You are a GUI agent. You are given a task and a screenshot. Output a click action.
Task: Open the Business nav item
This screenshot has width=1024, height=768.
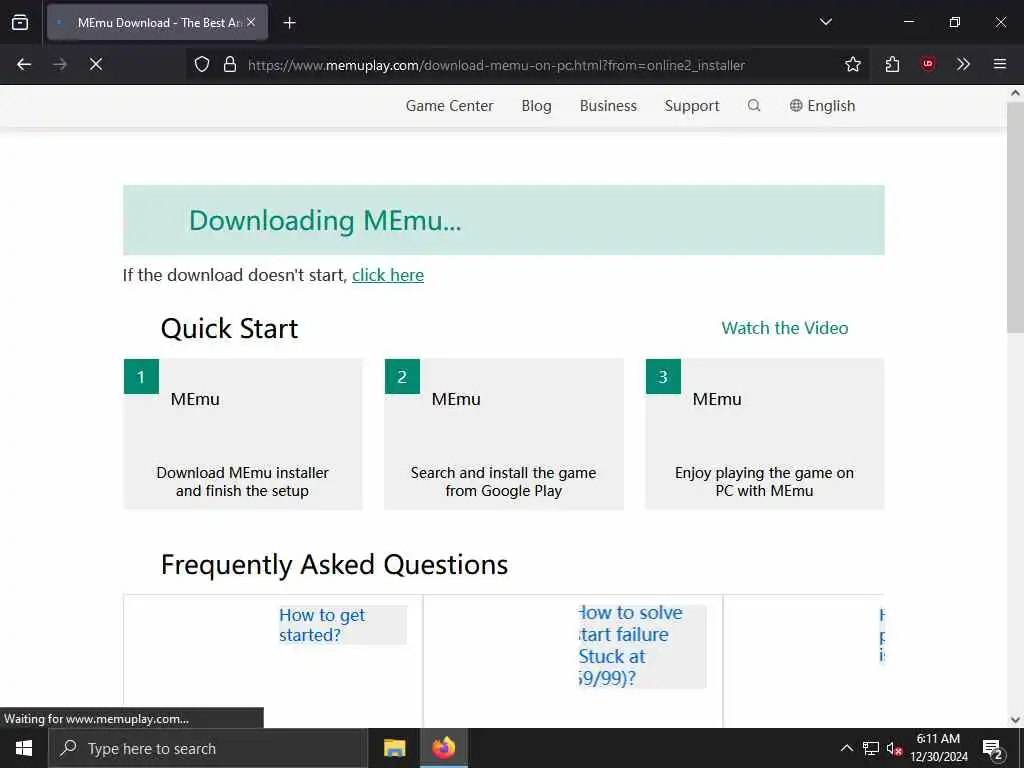608,106
